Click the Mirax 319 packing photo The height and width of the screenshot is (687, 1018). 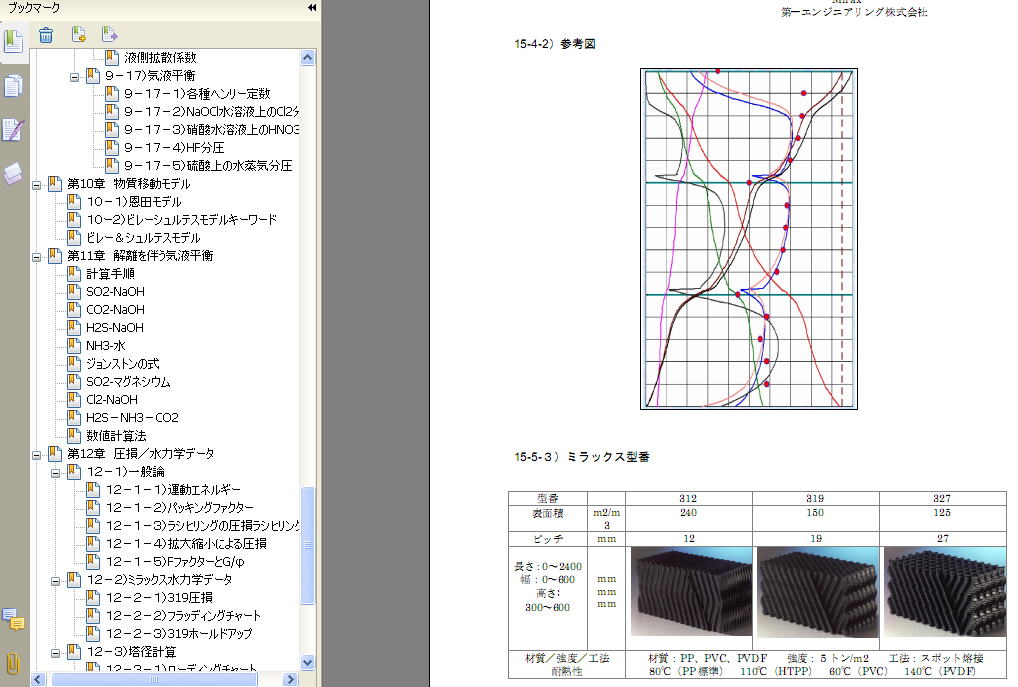(x=817, y=592)
